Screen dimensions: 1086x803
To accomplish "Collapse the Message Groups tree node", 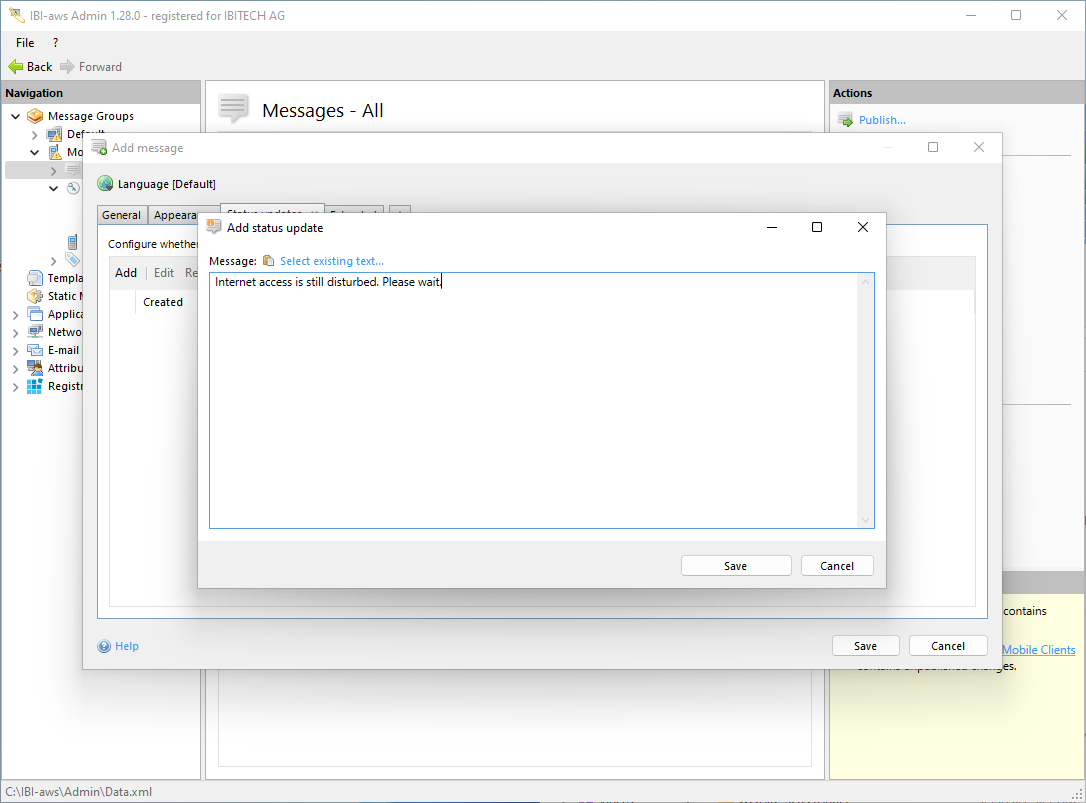I will click(16, 116).
